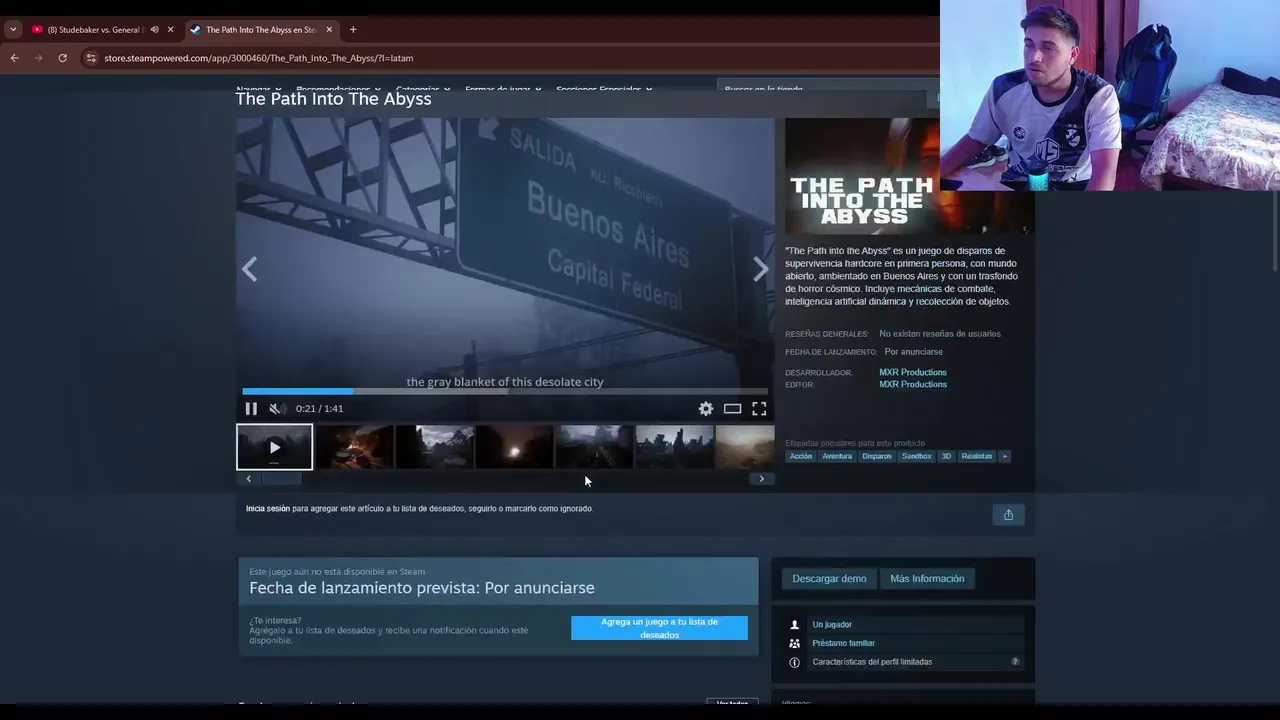Select the ruined skyline screenshot thumbnail

click(674, 447)
